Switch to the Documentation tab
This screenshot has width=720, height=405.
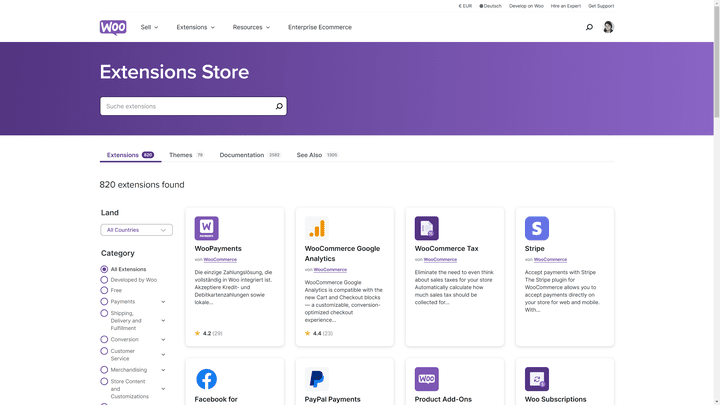pos(250,155)
